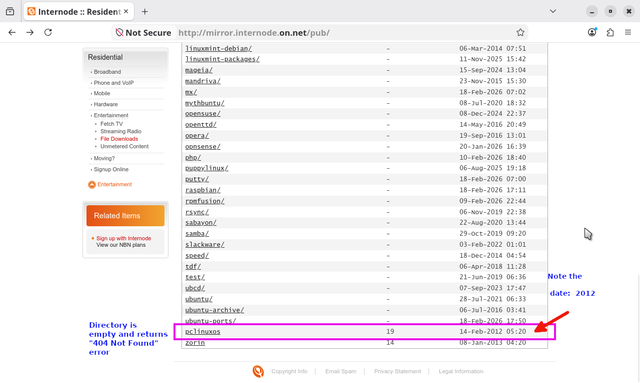Open the samba/ directory

pyautogui.click(x=197, y=234)
